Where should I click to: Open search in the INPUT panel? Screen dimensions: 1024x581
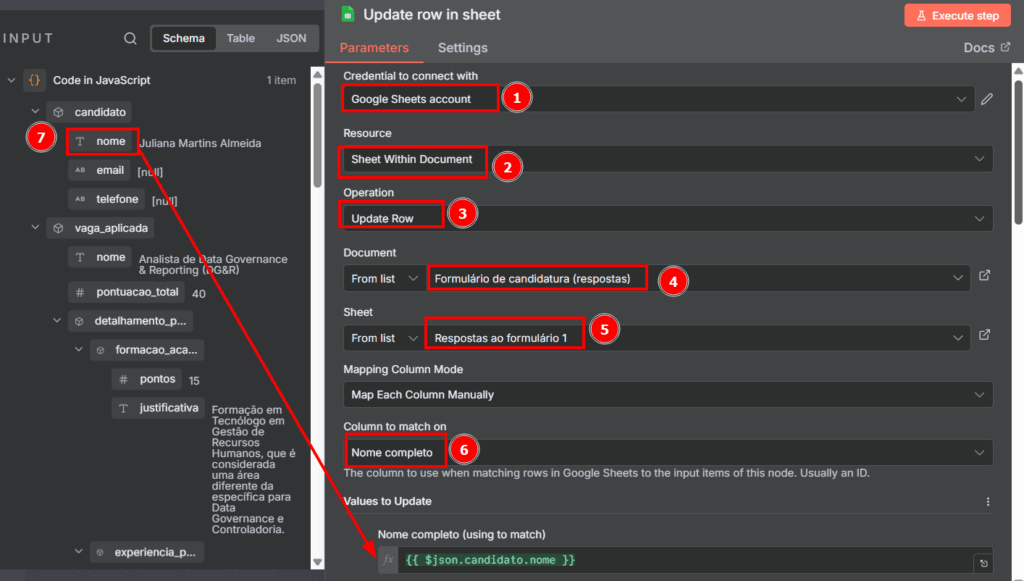[130, 39]
